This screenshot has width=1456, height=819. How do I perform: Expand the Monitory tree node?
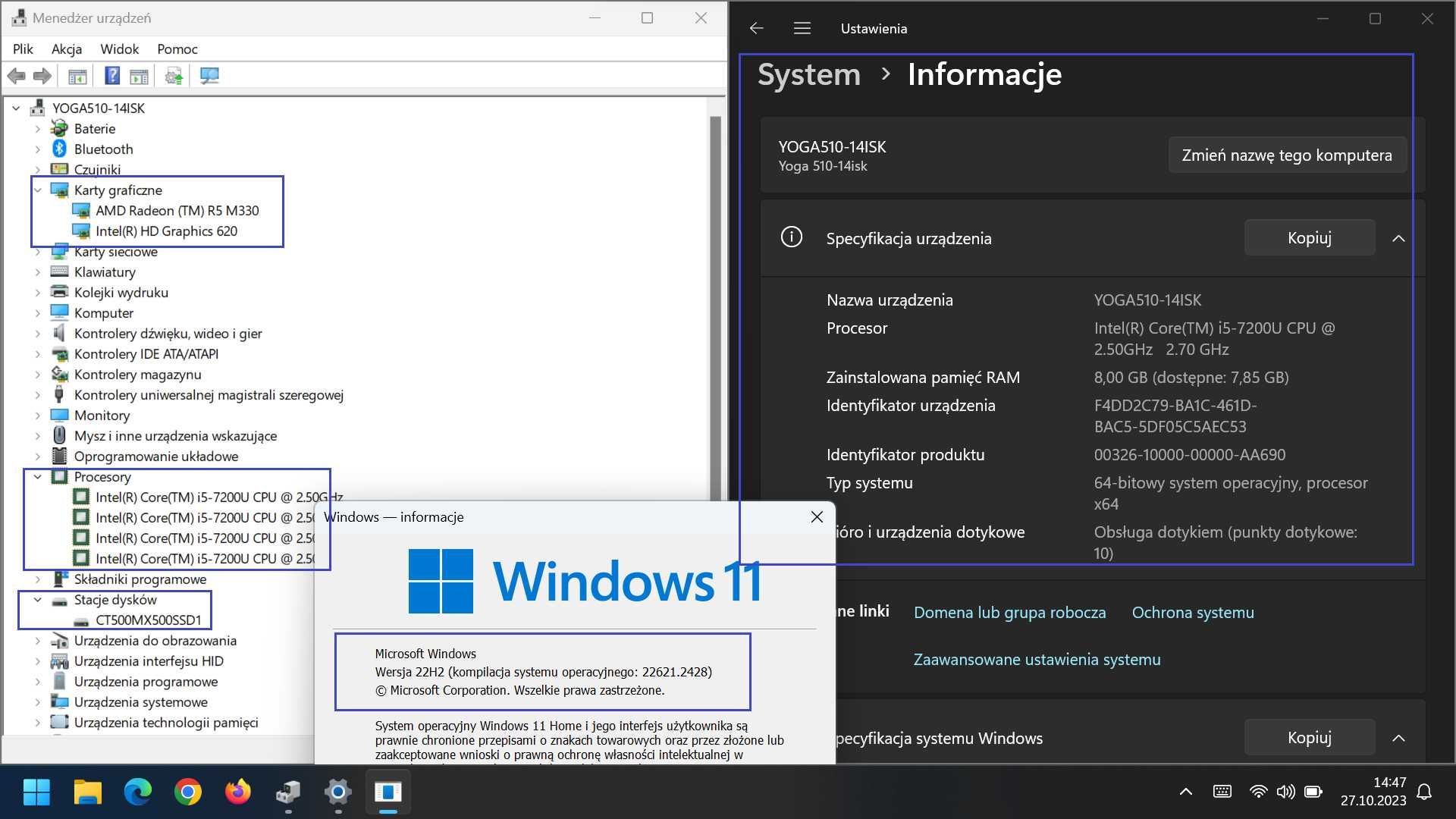click(37, 416)
